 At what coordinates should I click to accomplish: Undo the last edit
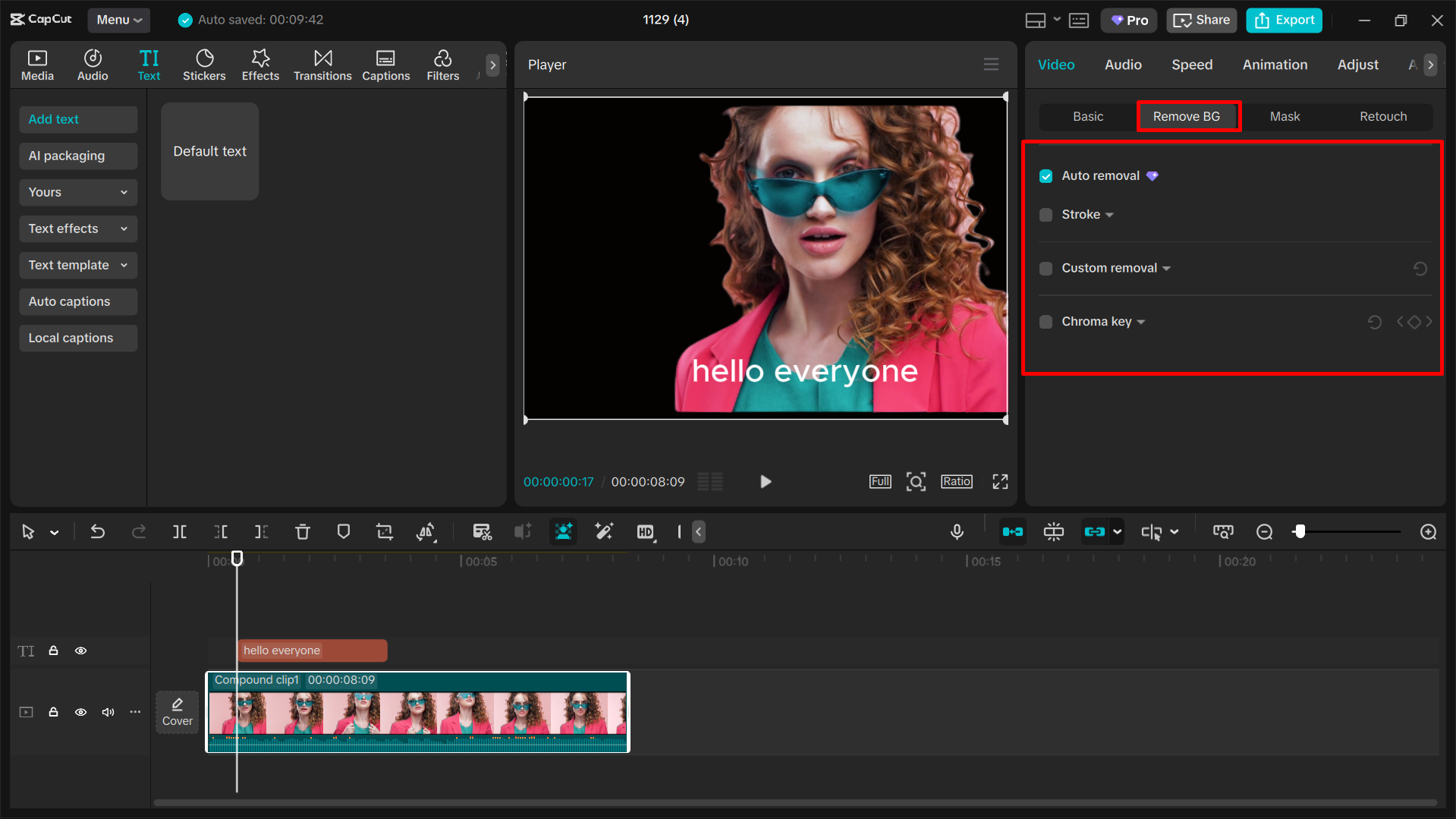coord(98,531)
